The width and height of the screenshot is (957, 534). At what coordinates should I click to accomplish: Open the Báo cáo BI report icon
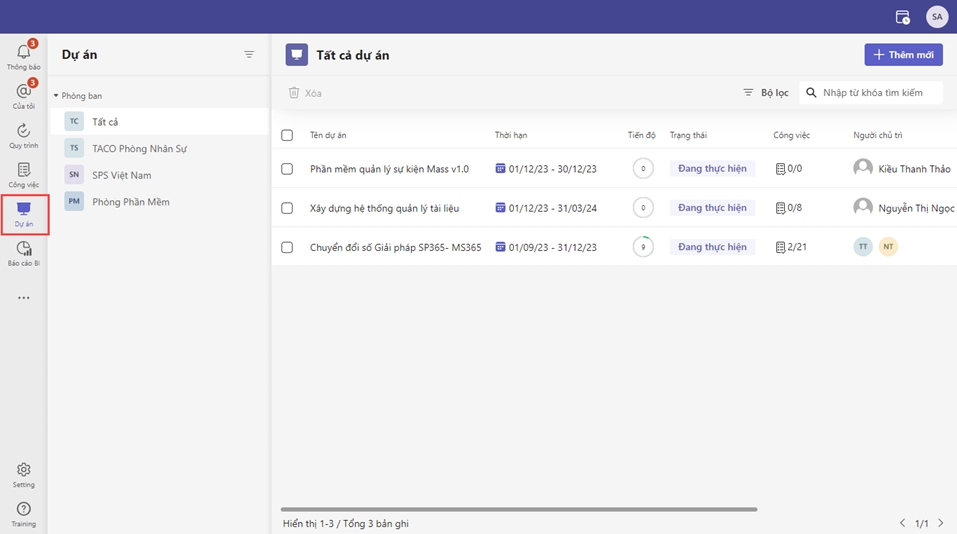[x=23, y=251]
